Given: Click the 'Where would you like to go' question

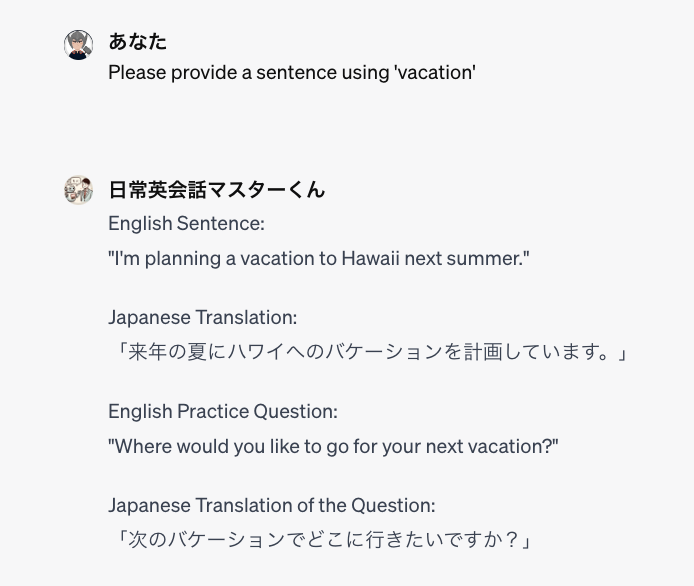Looking at the screenshot, I should 332,447.
